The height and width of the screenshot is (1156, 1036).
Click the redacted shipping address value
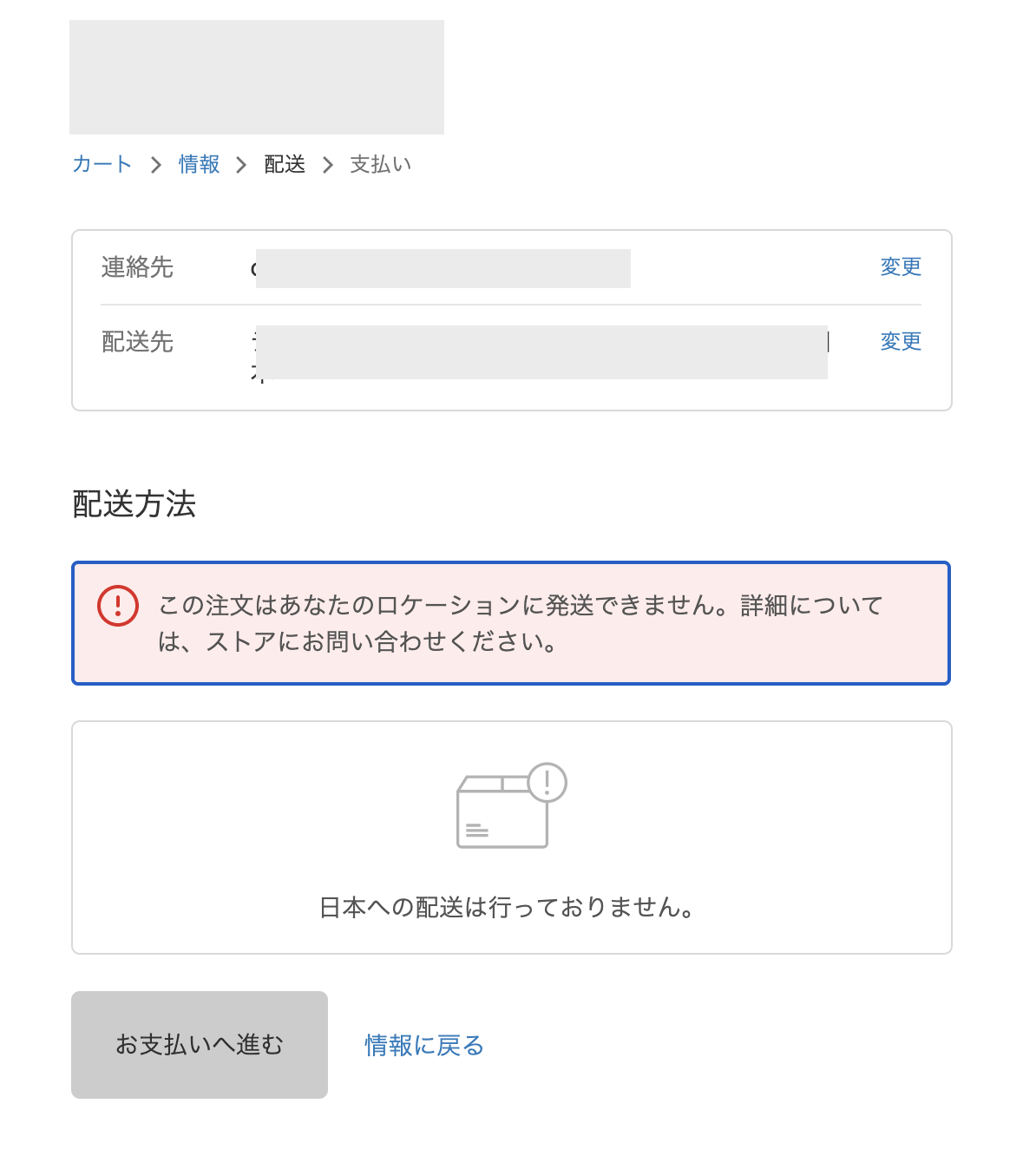coord(541,351)
